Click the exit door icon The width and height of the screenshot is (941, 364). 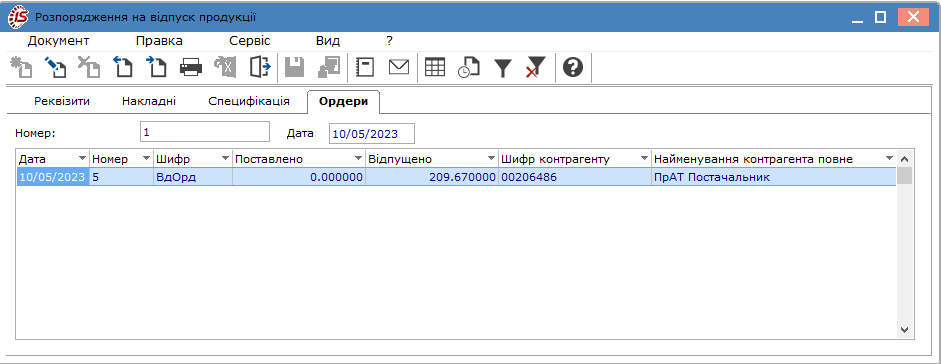(x=260, y=67)
